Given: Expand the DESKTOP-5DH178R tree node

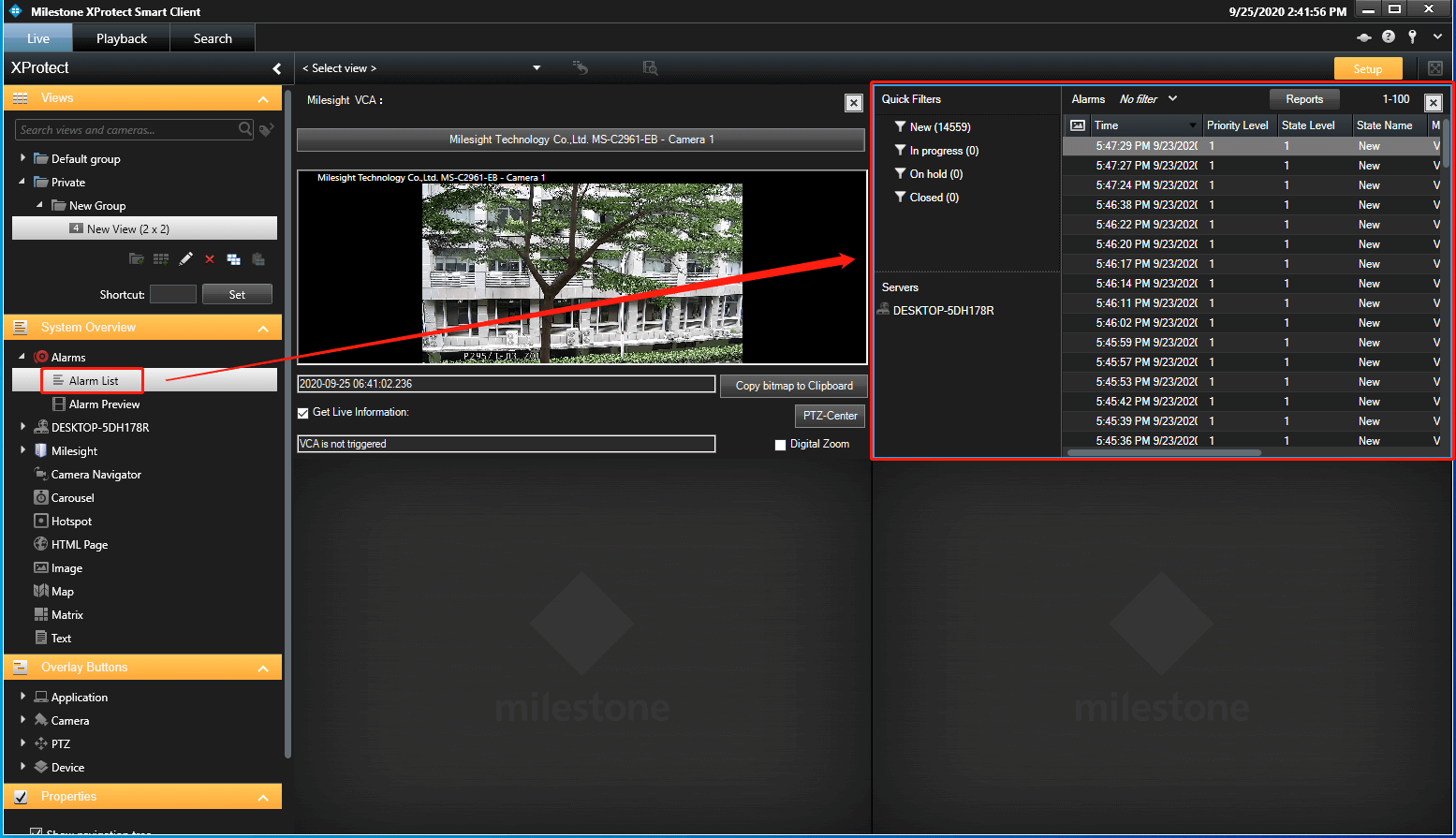Looking at the screenshot, I should tap(22, 427).
